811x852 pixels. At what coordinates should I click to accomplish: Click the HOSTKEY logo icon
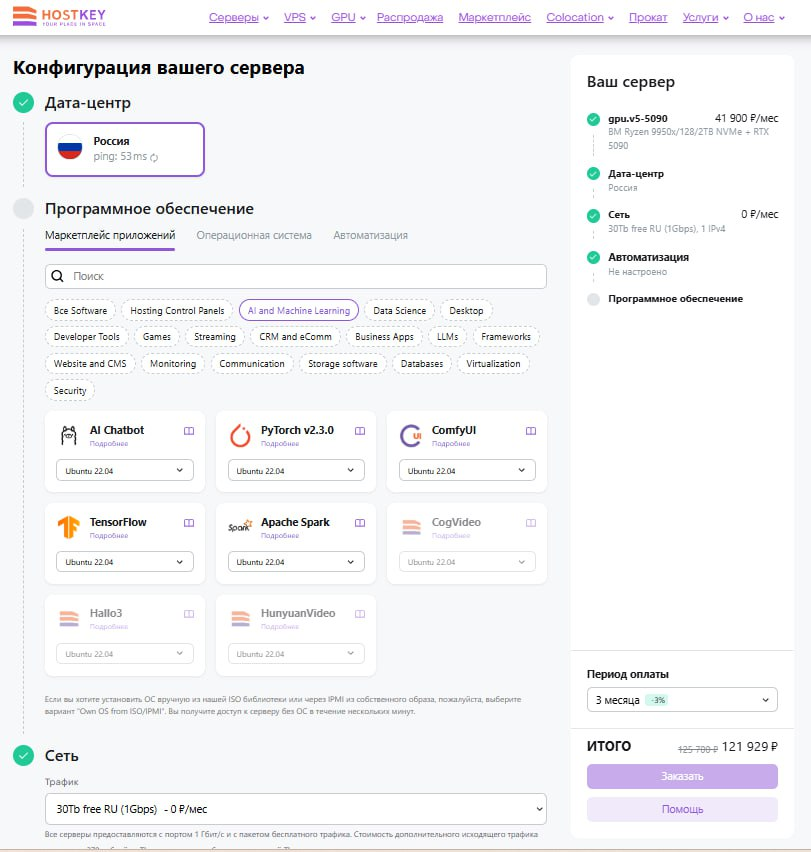tap(25, 17)
